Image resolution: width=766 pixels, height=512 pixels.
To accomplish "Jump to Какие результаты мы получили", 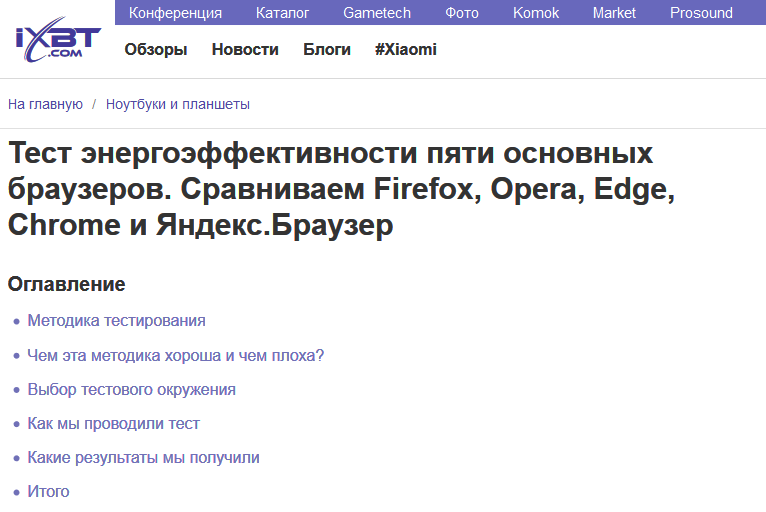I will 143,458.
